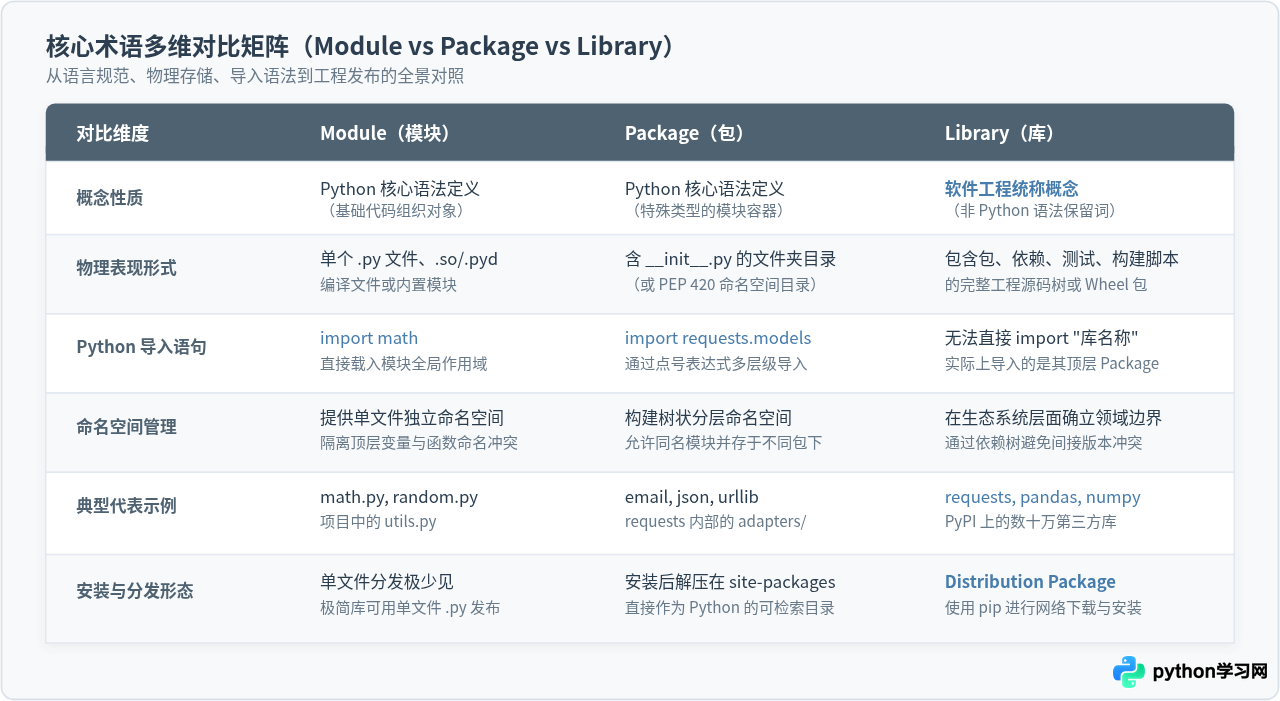Select the 'Package（包）' column header
Viewport: 1280px width, 701px height.
pos(684,133)
